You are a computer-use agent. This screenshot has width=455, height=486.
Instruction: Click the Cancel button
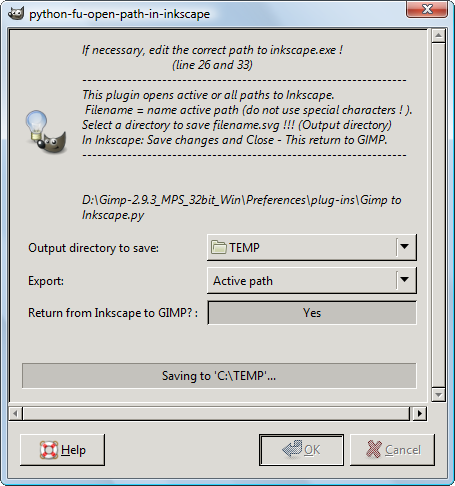(392, 450)
